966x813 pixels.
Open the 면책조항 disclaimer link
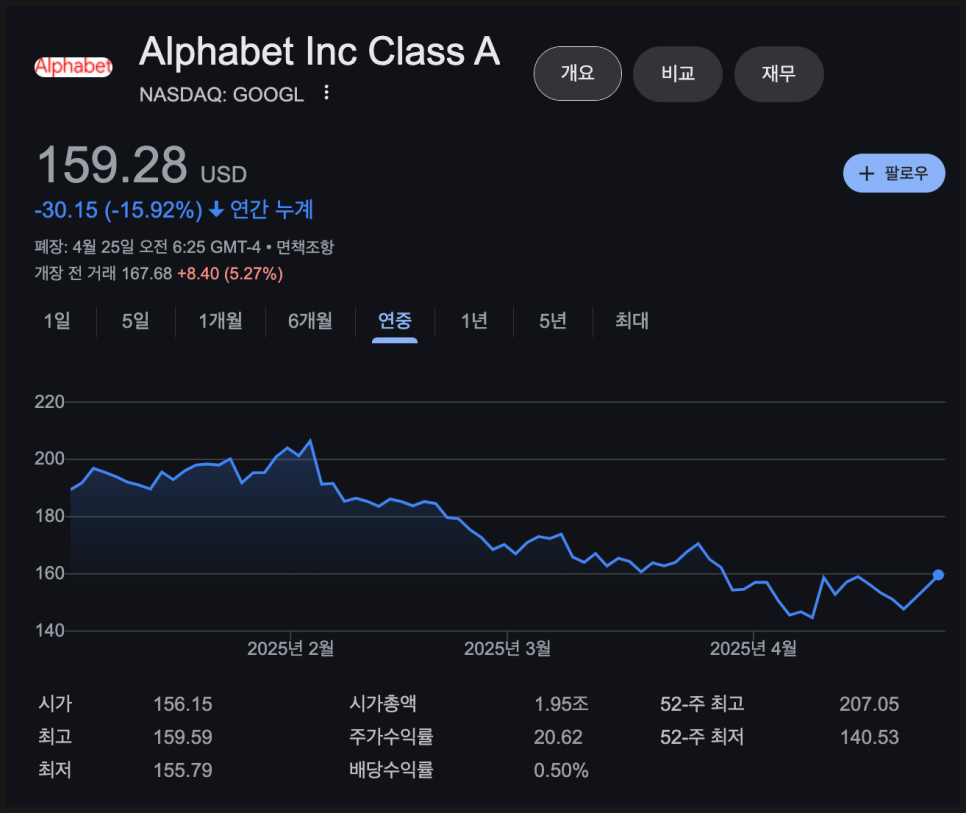305,247
